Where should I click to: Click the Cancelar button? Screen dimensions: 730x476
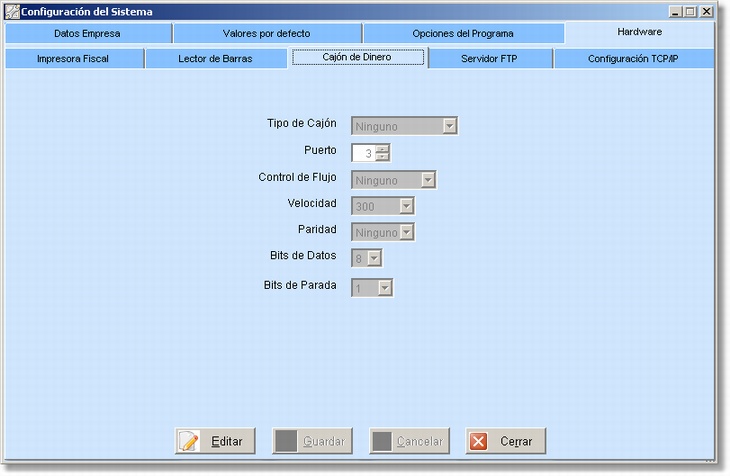pyautogui.click(x=409, y=441)
